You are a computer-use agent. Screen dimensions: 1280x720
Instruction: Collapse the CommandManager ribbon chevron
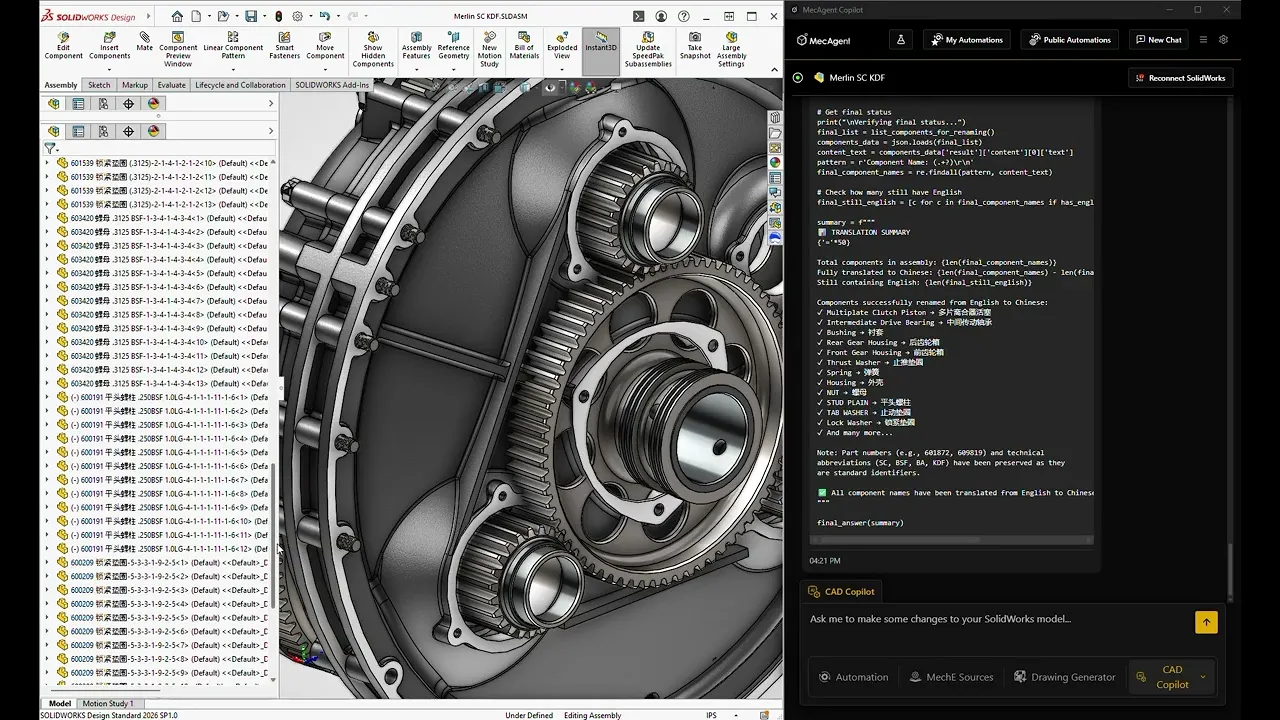pyautogui.click(x=774, y=70)
